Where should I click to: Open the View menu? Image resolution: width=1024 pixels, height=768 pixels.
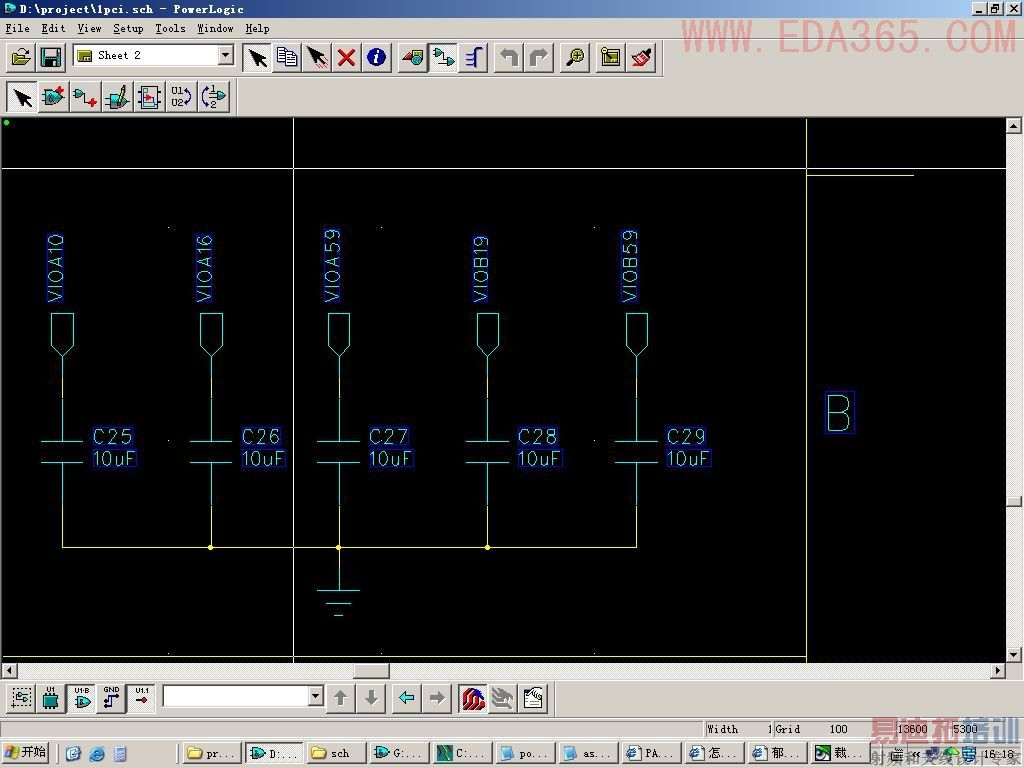tap(89, 29)
